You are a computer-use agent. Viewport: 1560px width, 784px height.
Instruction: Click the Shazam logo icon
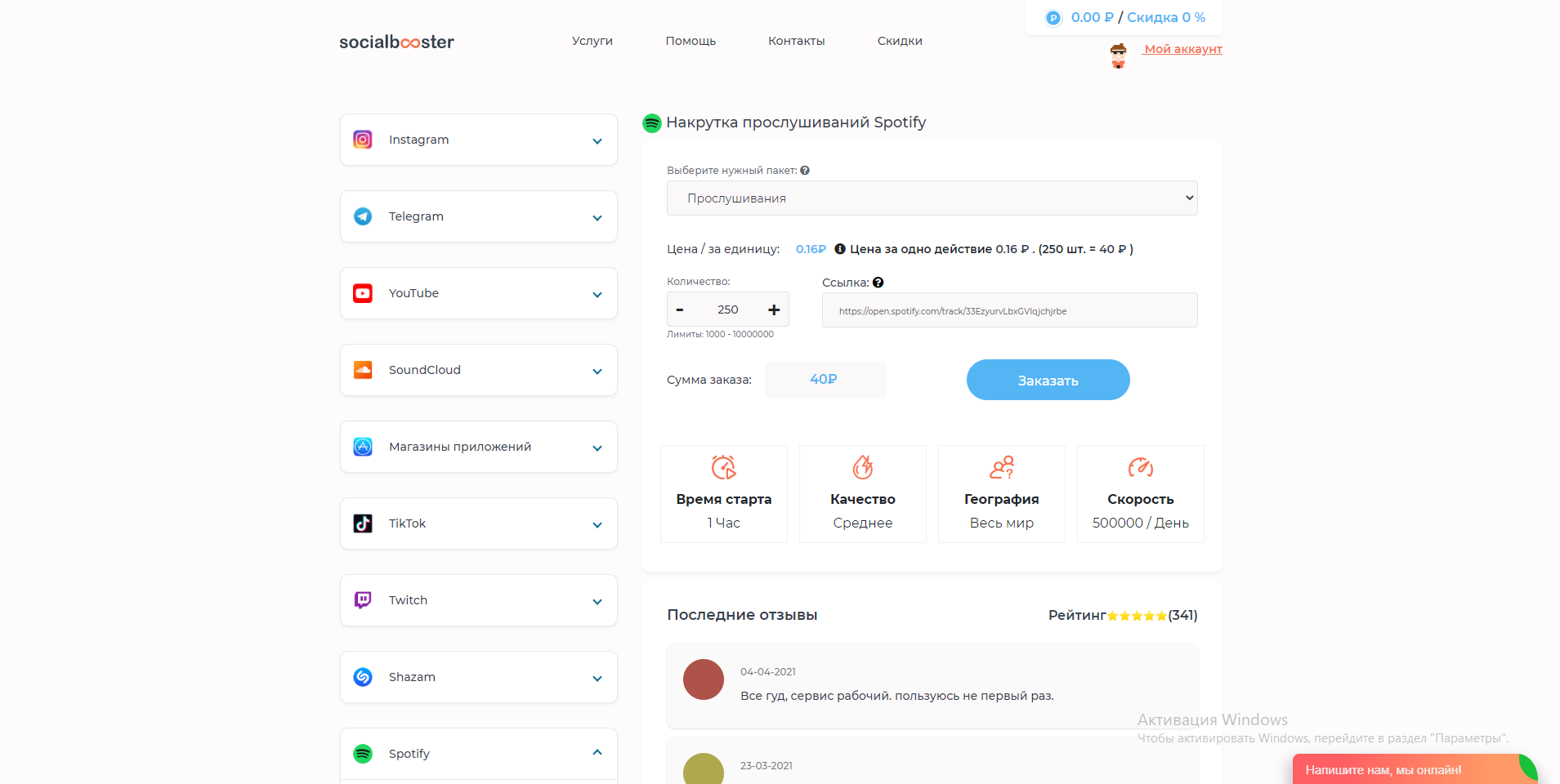pyautogui.click(x=363, y=677)
